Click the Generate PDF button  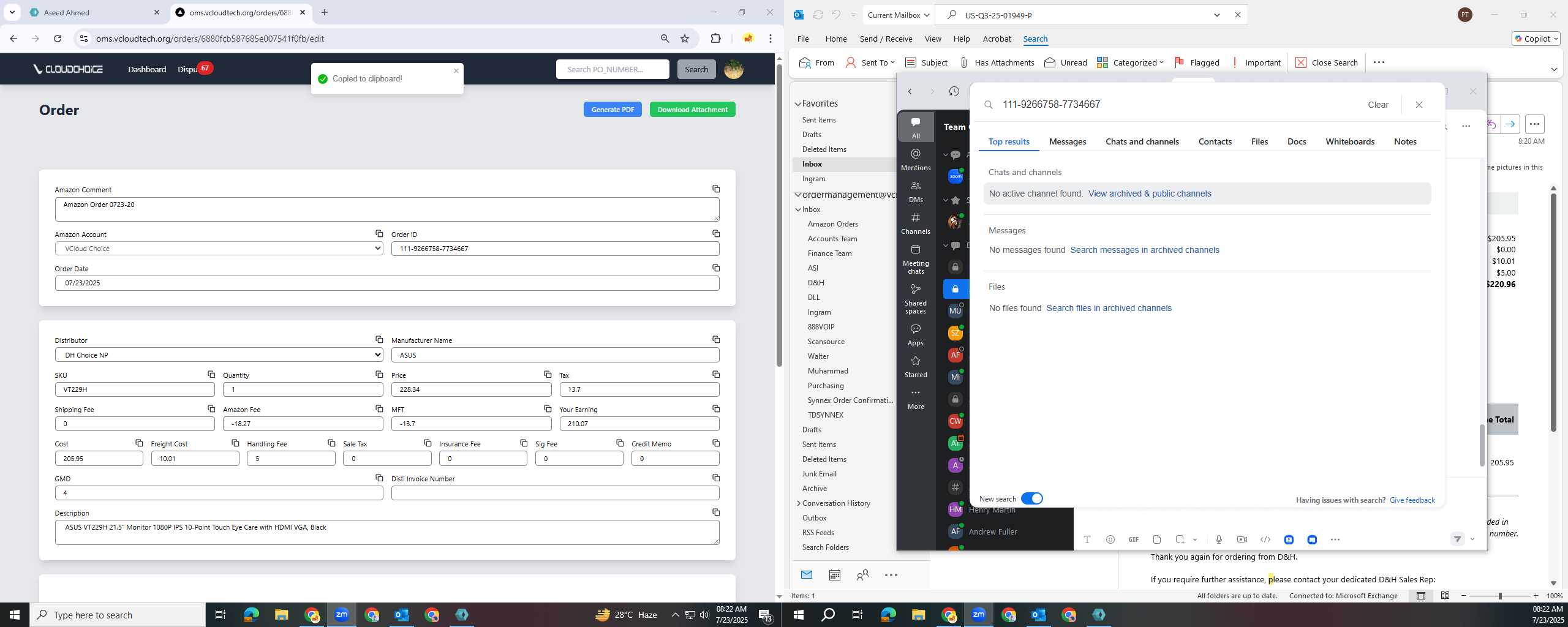click(612, 110)
